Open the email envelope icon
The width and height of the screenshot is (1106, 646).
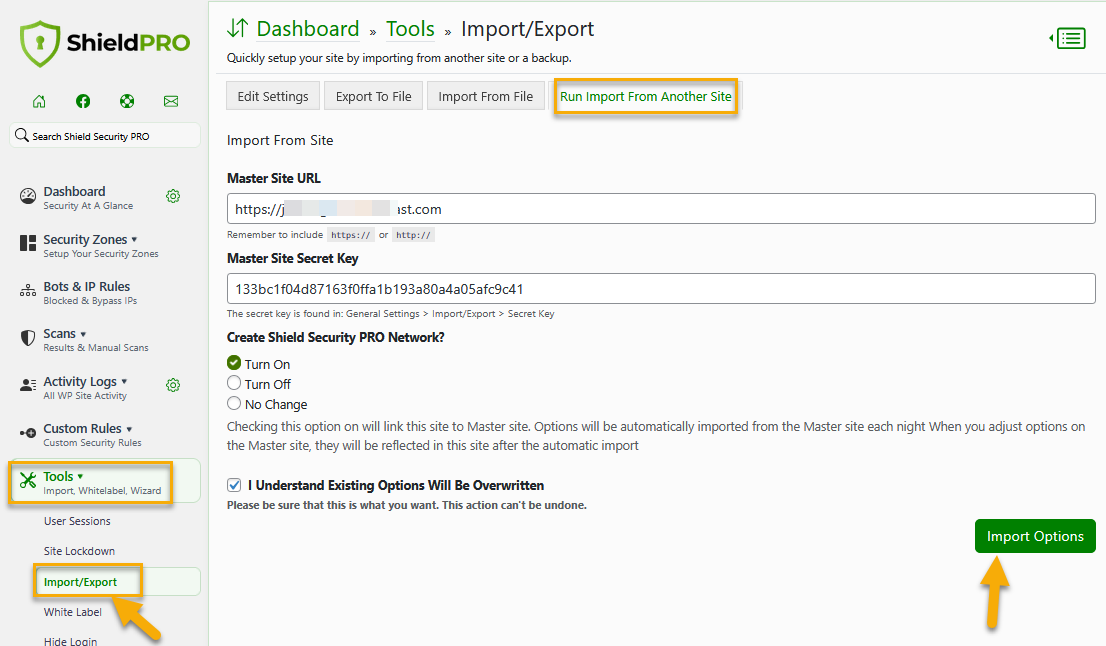pos(171,102)
